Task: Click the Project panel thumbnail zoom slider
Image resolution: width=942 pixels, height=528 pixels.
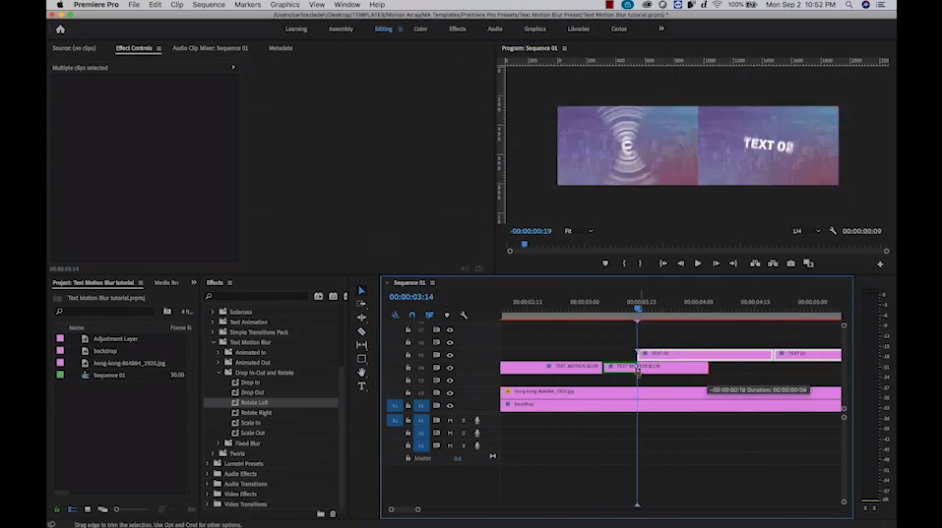Action: point(117,510)
